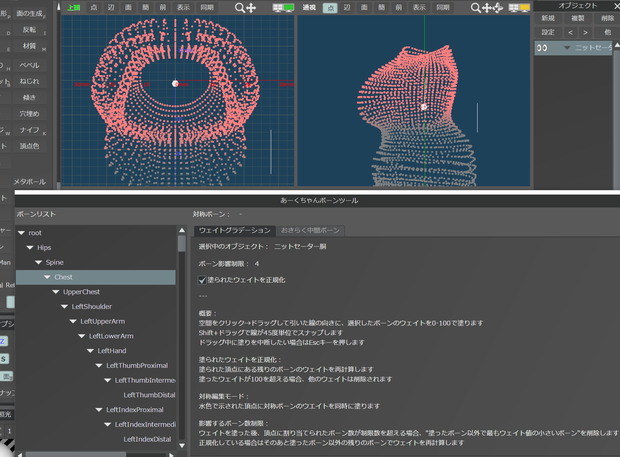The width and height of the screenshot is (620, 457).
Task: Toggle 面 display in the 透視 viewport
Action: [364, 8]
